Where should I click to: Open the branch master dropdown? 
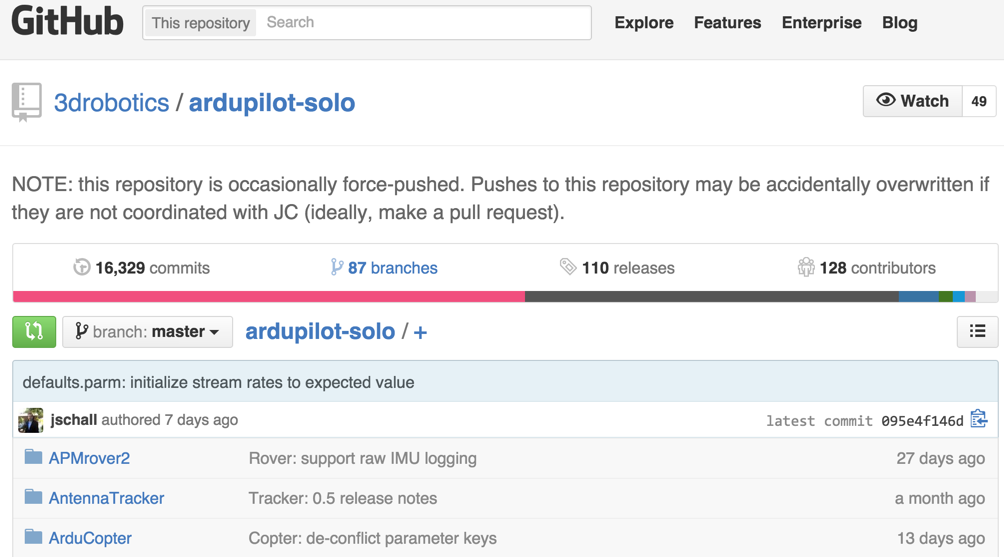(147, 332)
